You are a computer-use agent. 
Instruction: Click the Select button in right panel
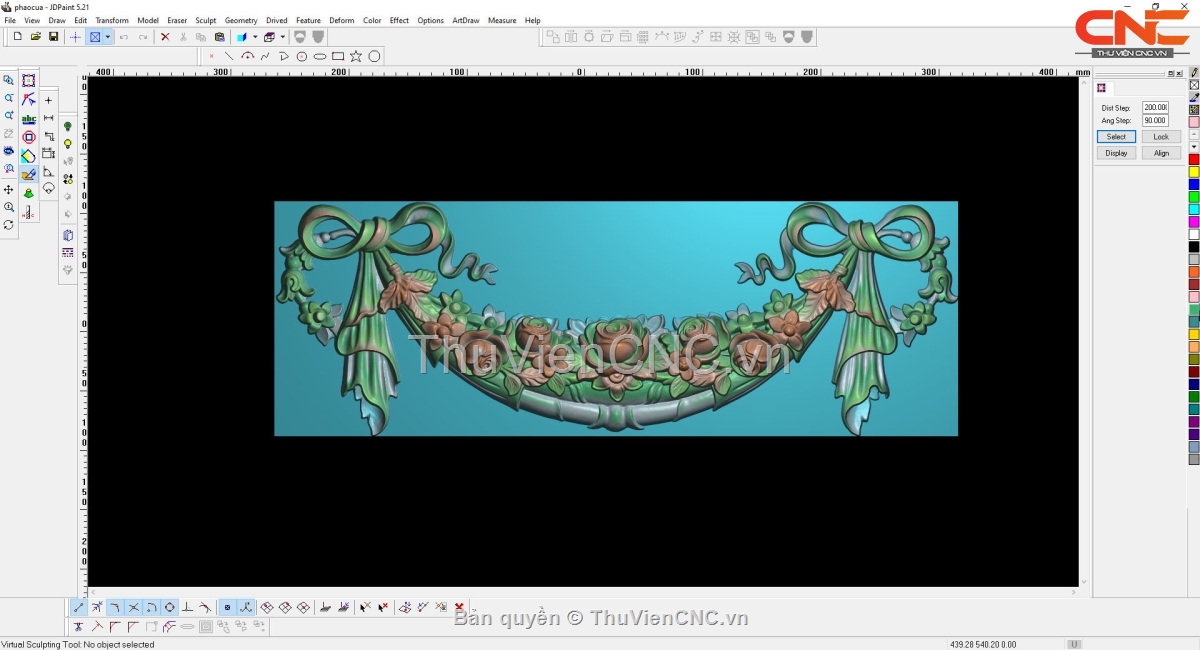point(1116,137)
